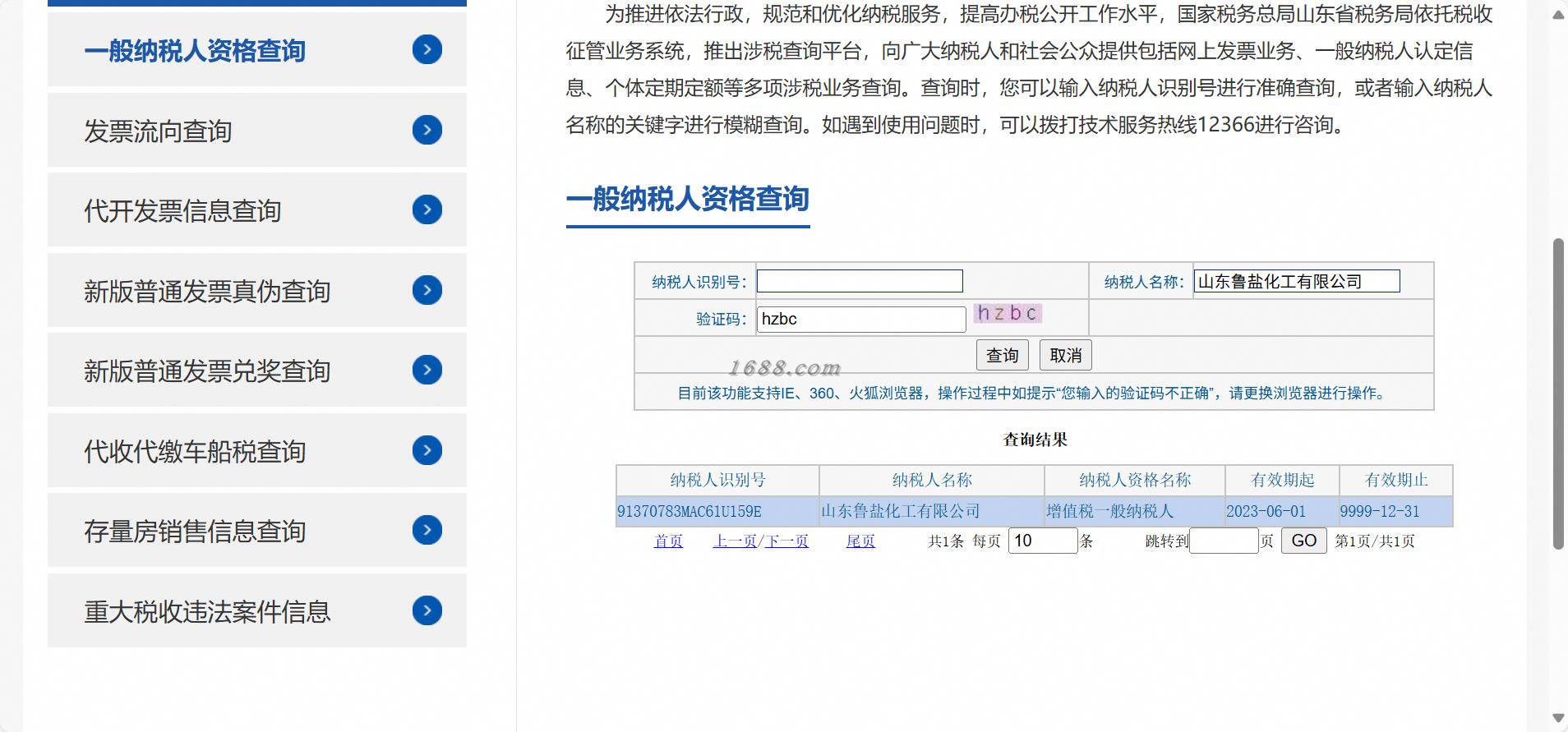Click 有效期止 column header

pos(1396,480)
